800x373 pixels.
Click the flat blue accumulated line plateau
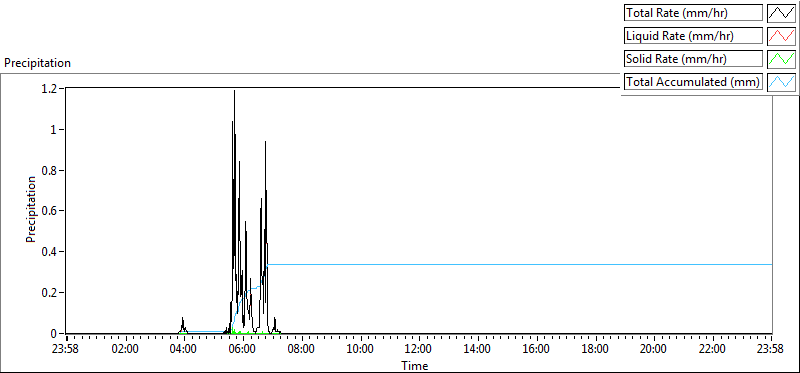[520, 264]
